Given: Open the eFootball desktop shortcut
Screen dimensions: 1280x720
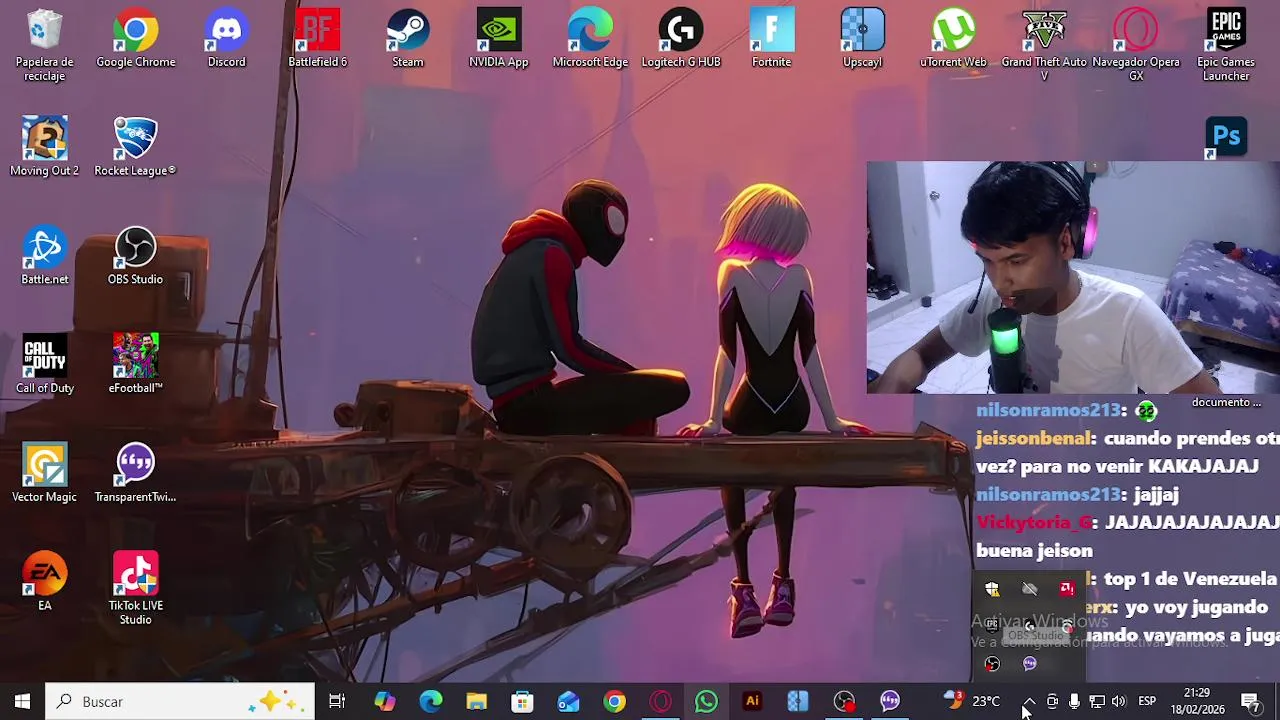Looking at the screenshot, I should point(135,365).
